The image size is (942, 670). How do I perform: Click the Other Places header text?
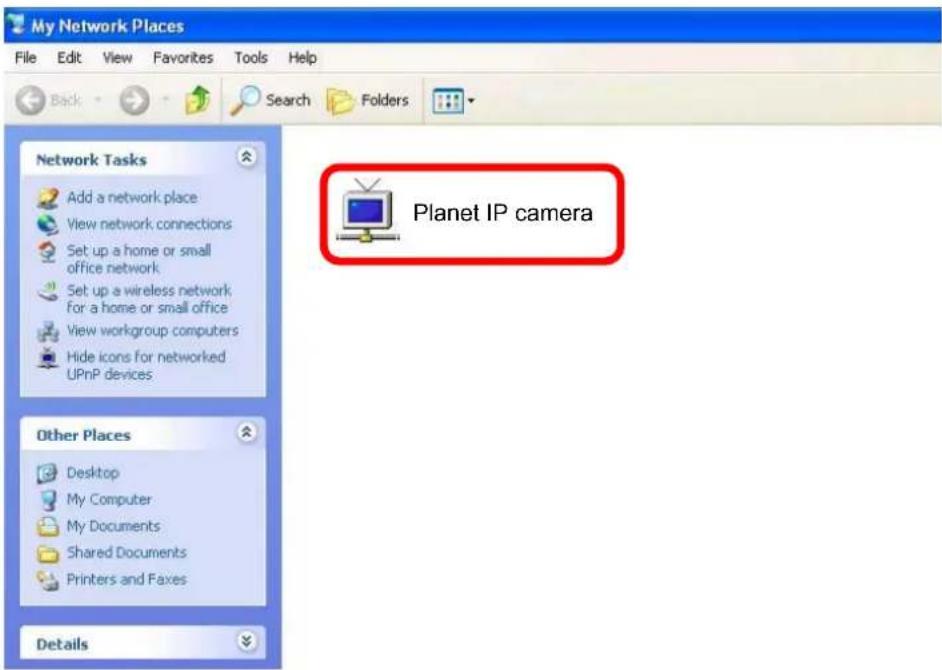pos(84,435)
